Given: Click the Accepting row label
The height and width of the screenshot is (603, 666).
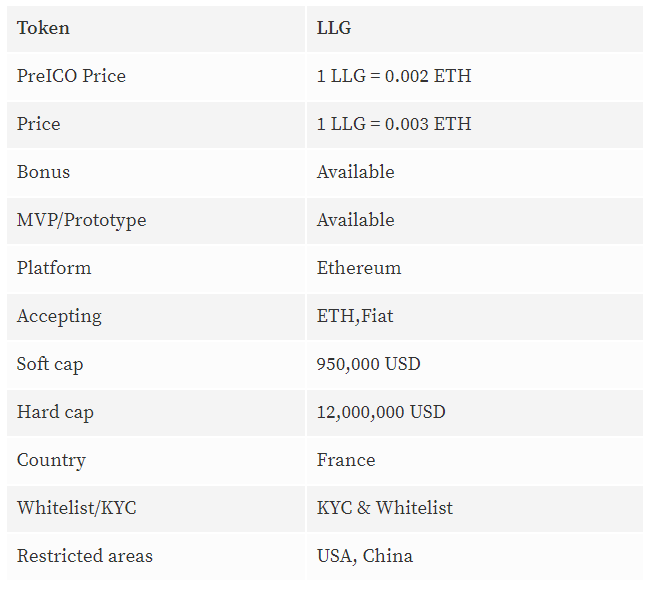Looking at the screenshot, I should 59,316.
